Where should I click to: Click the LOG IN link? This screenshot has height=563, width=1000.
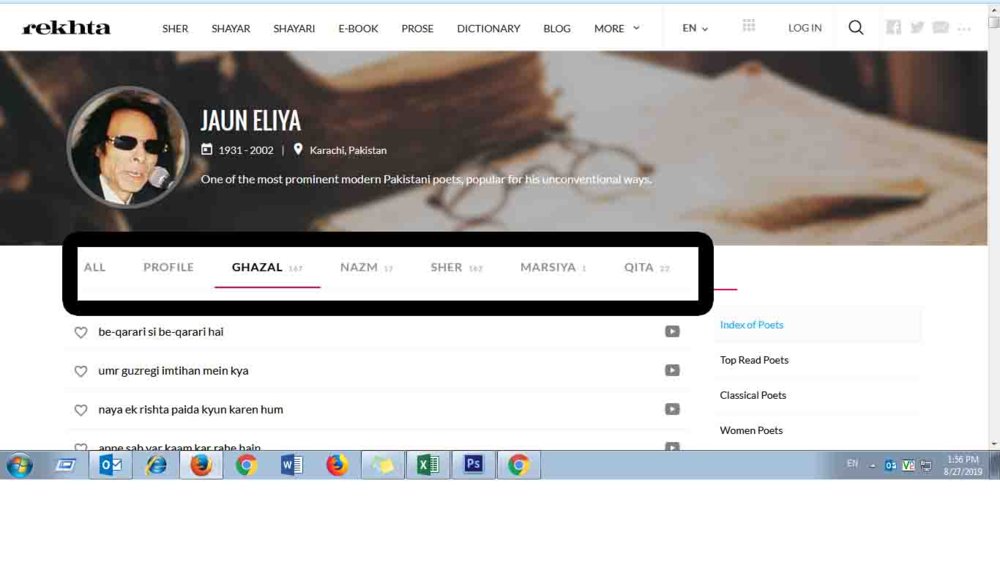(x=805, y=28)
